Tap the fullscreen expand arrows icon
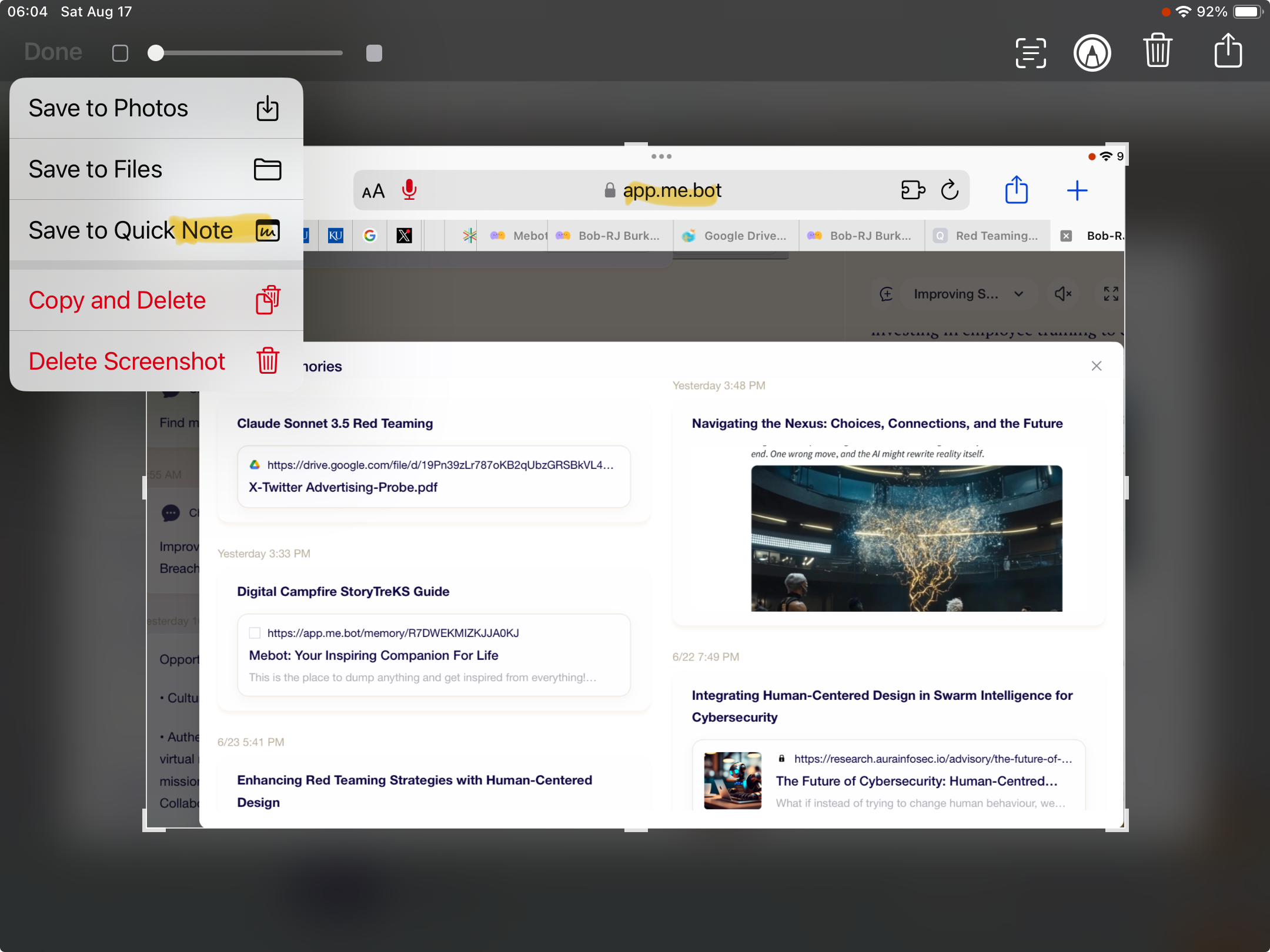Image resolution: width=1270 pixels, height=952 pixels. (x=1111, y=294)
